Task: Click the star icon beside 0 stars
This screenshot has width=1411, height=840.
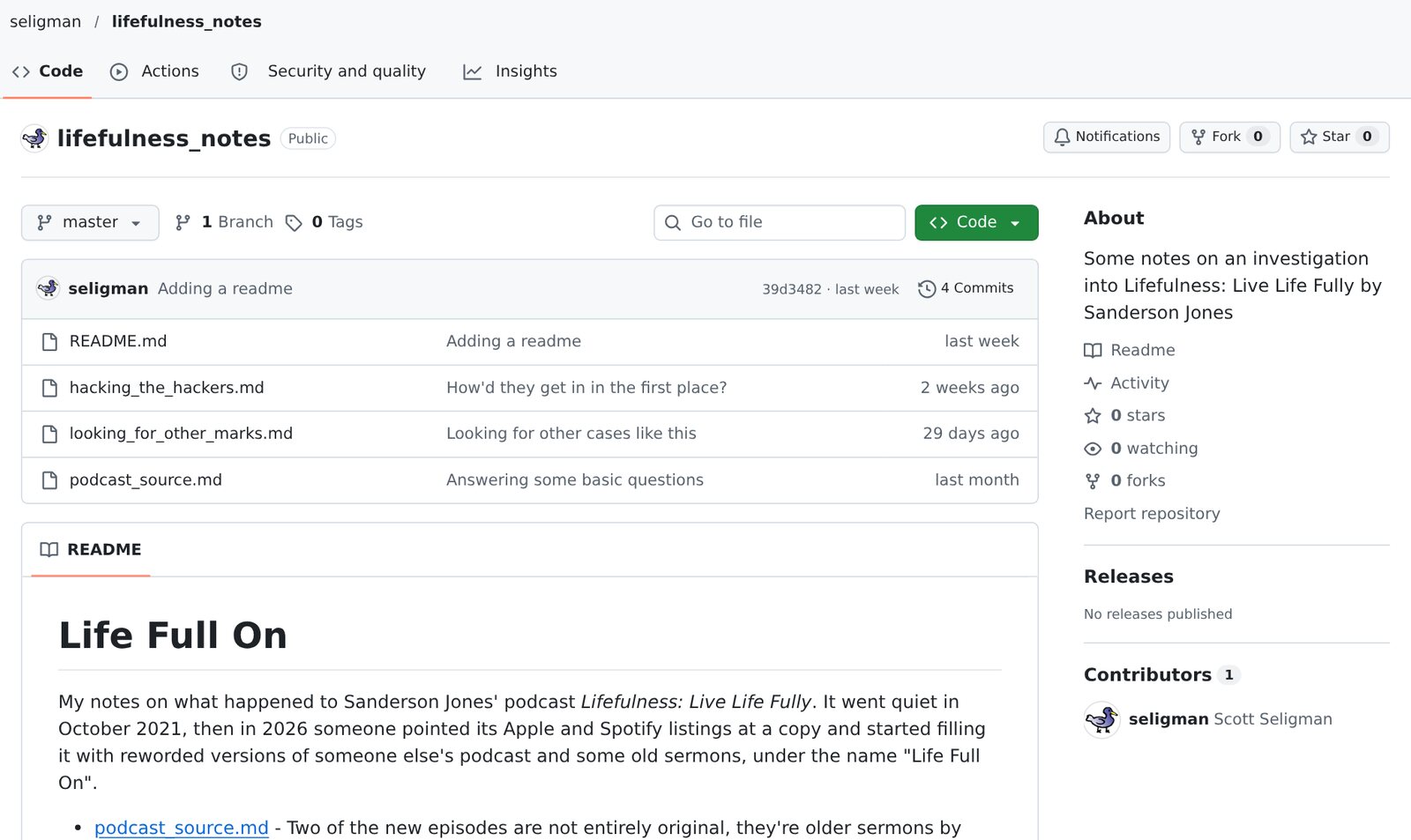Action: [x=1093, y=416]
